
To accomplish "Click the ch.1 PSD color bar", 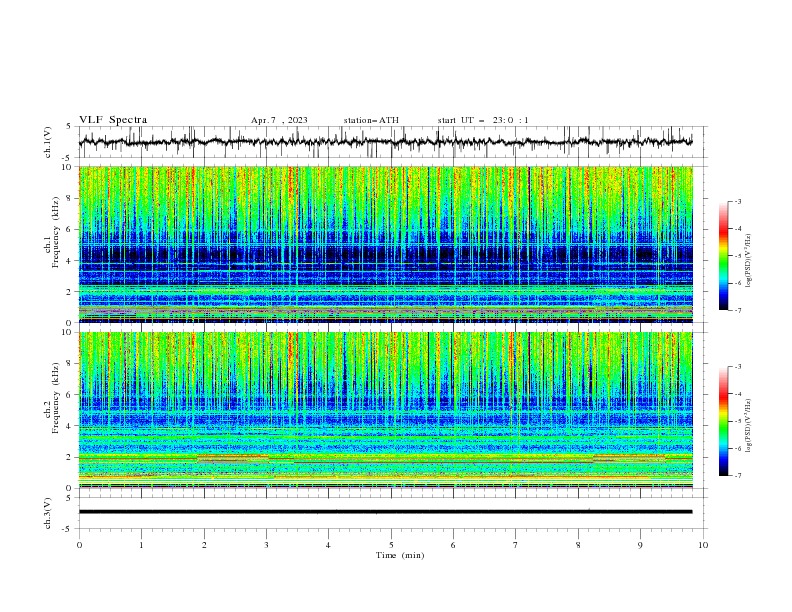I will click(x=723, y=256).
